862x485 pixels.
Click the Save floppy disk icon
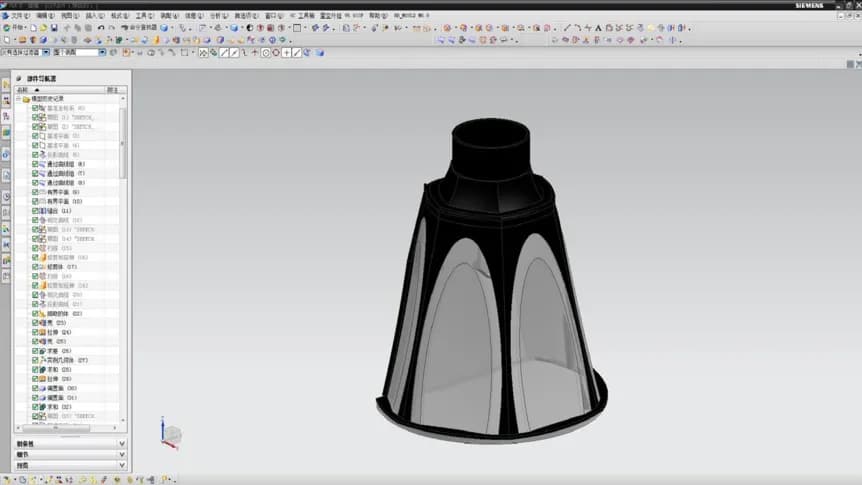(x=54, y=27)
